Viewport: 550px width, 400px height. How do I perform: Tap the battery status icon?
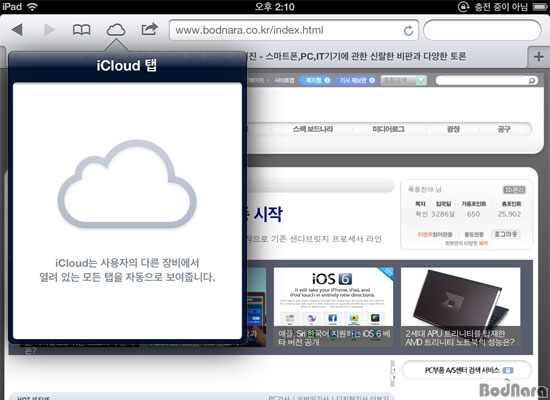tap(540, 7)
